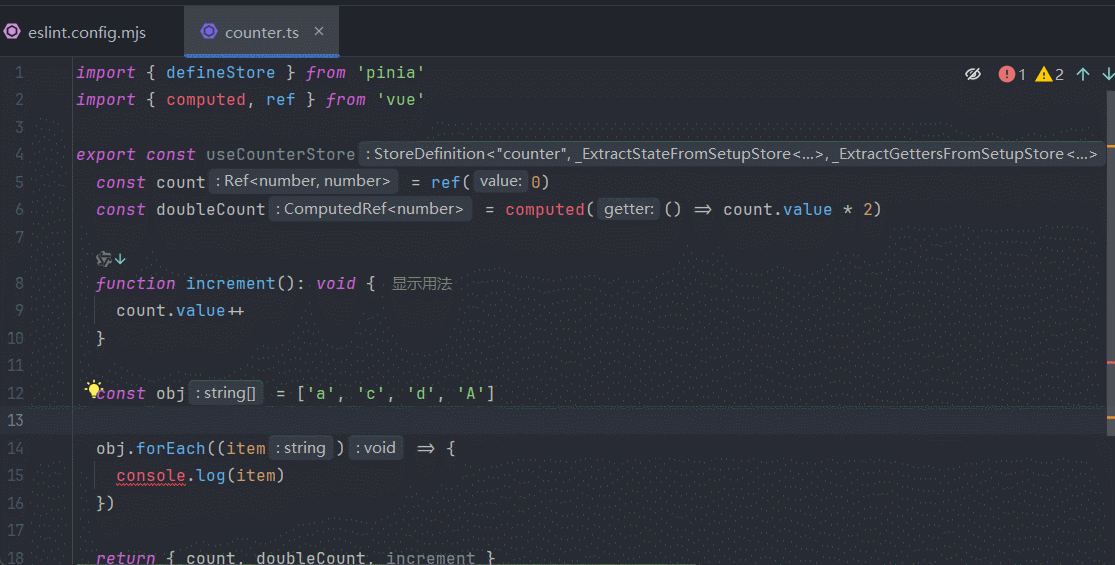
Task: Click the 'getter:' parameter hint
Action: 629,209
